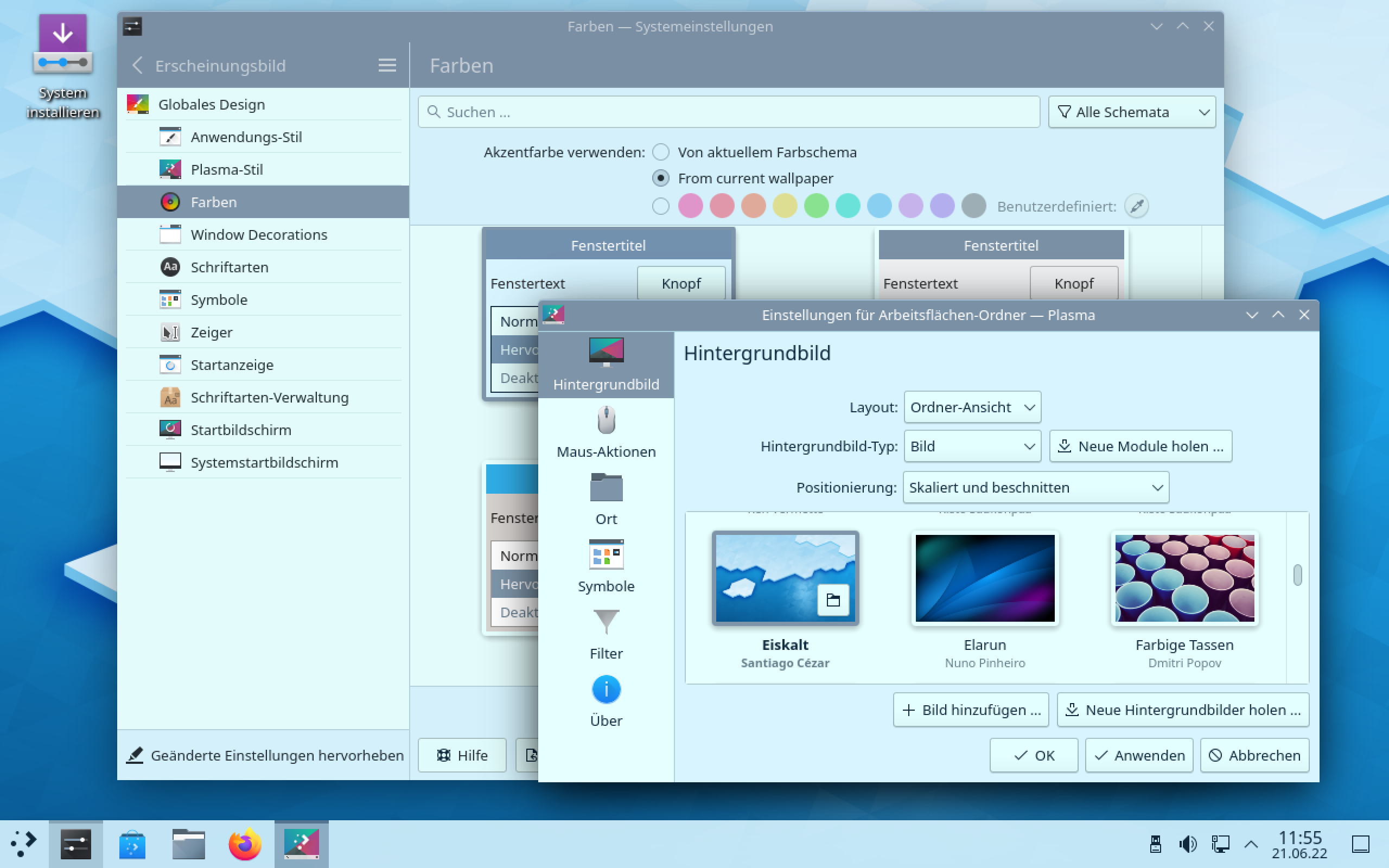Open folder icon on Eiskalt thumbnail
The image size is (1389, 868).
click(x=833, y=601)
